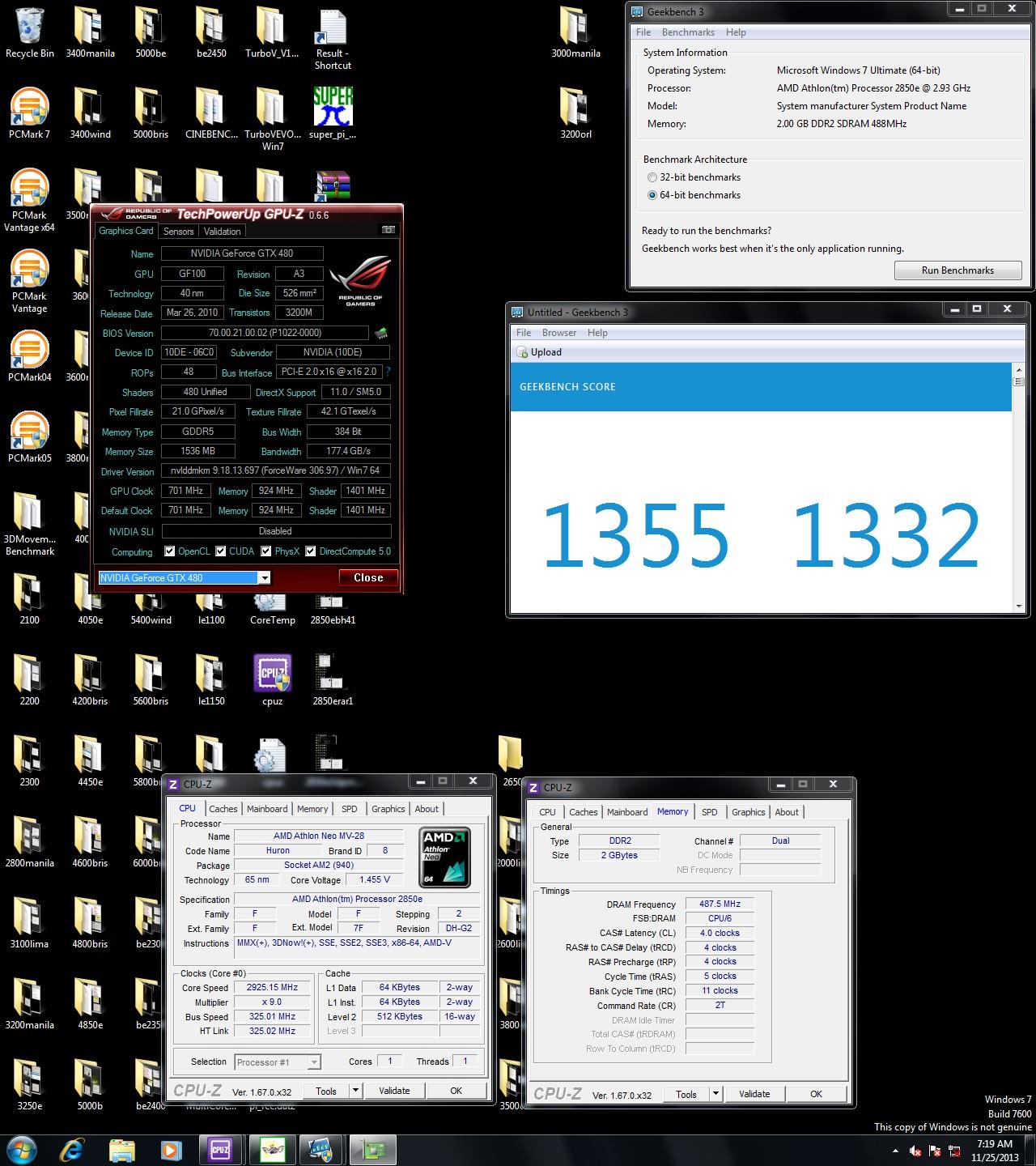Click the green graphics card taskbar icon
Image resolution: width=1036 pixels, height=1166 pixels.
[x=372, y=1150]
